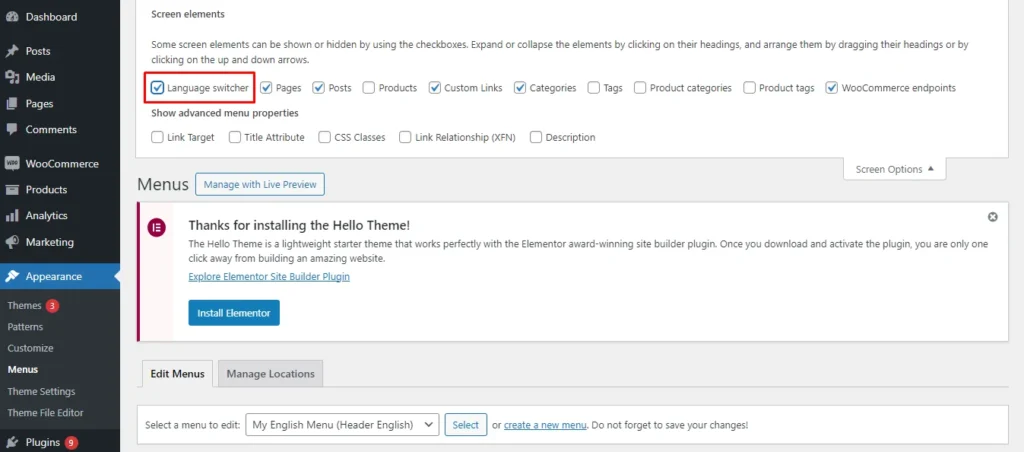Dismiss the Hello Theme notice
Screen dimensions: 1024x452
pos(992,217)
